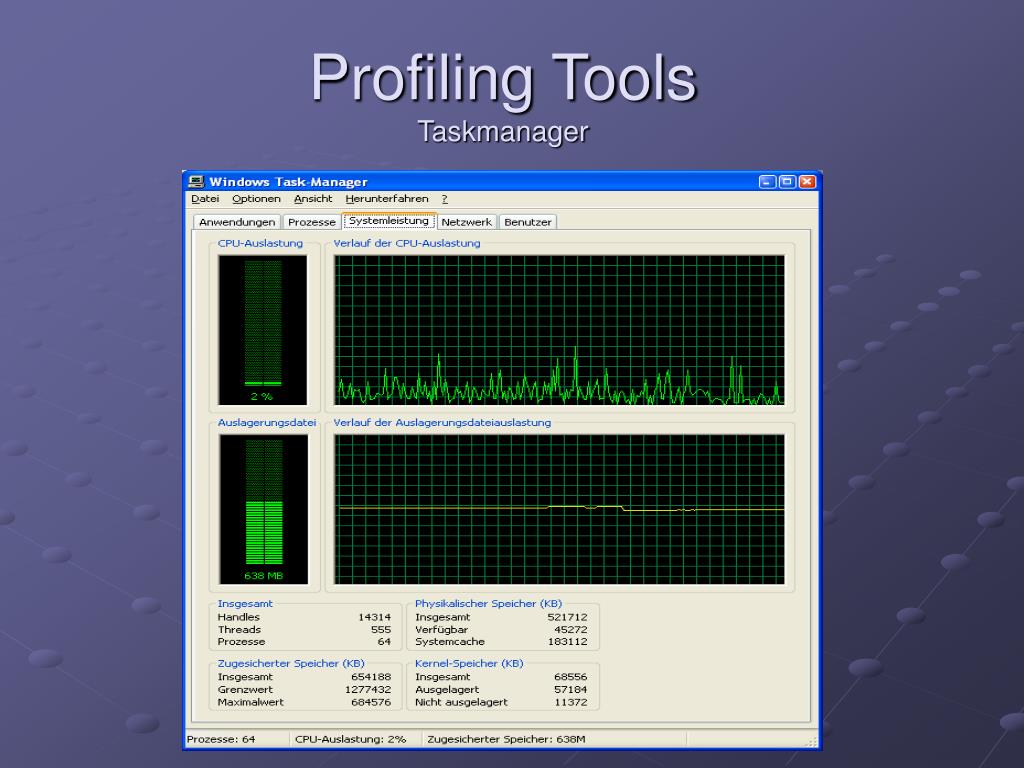Click status bar Zugesicherter Speicher: 638M

point(506,739)
